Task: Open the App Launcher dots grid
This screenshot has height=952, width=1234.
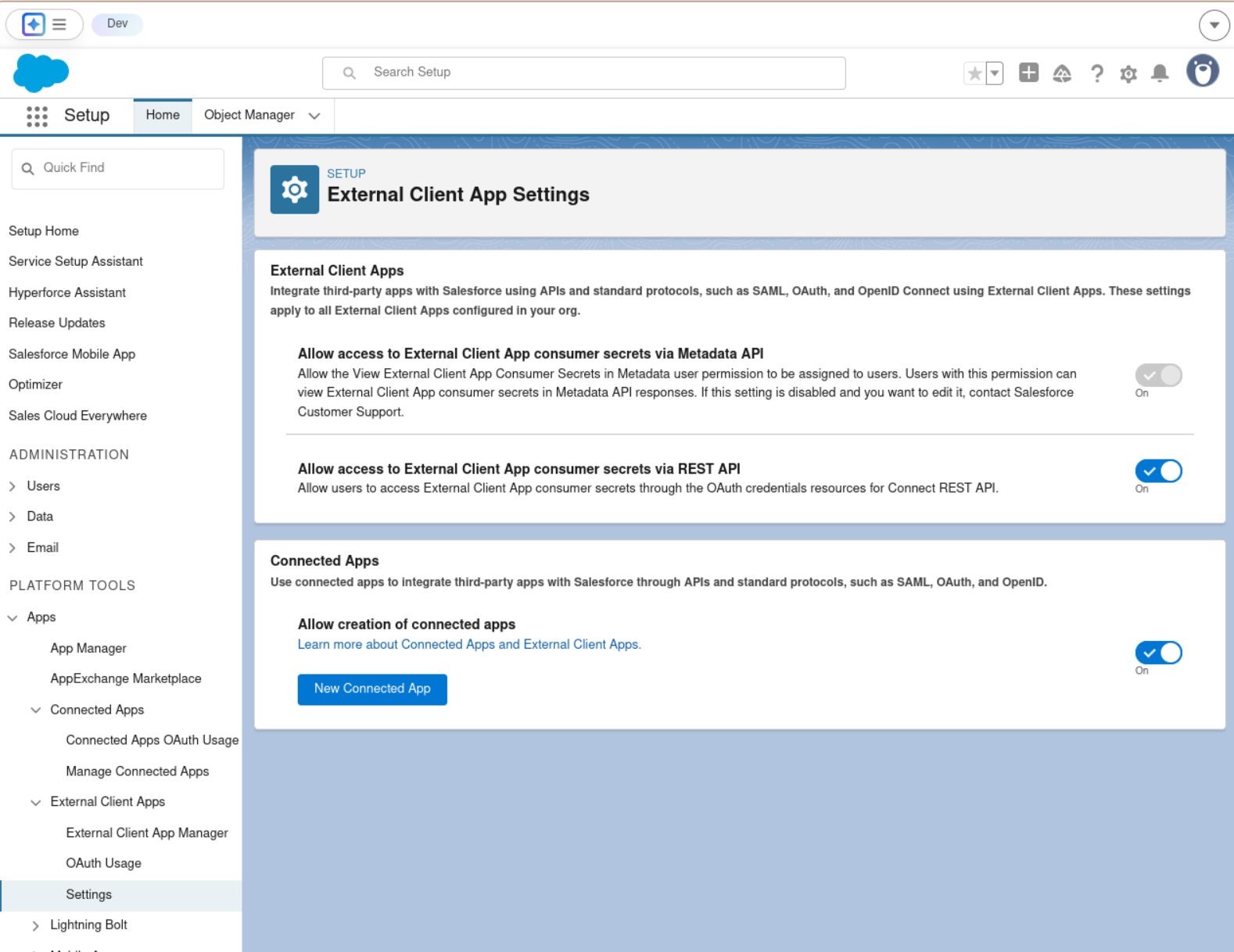Action: pos(37,116)
